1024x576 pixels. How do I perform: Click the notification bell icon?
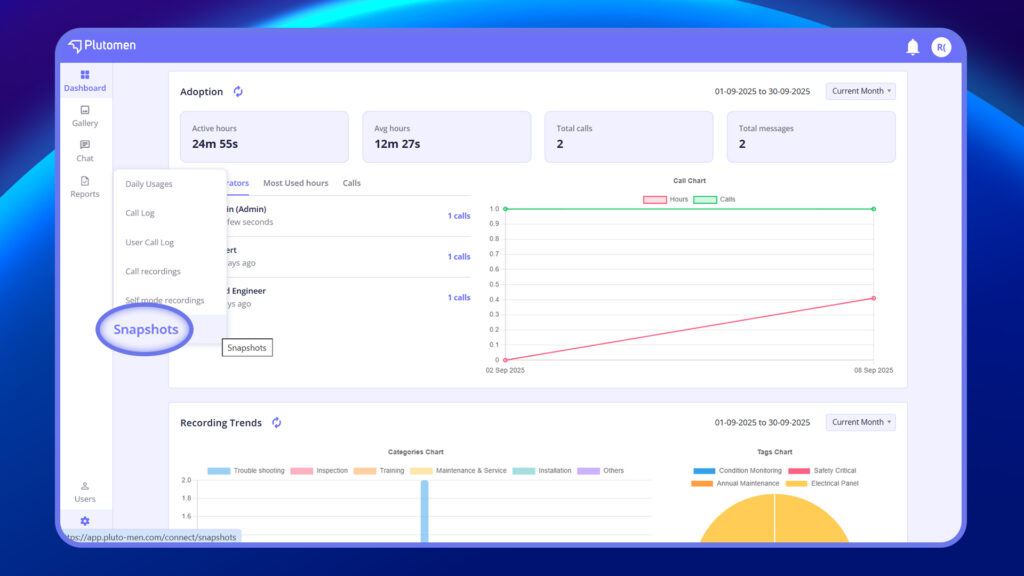click(x=912, y=47)
